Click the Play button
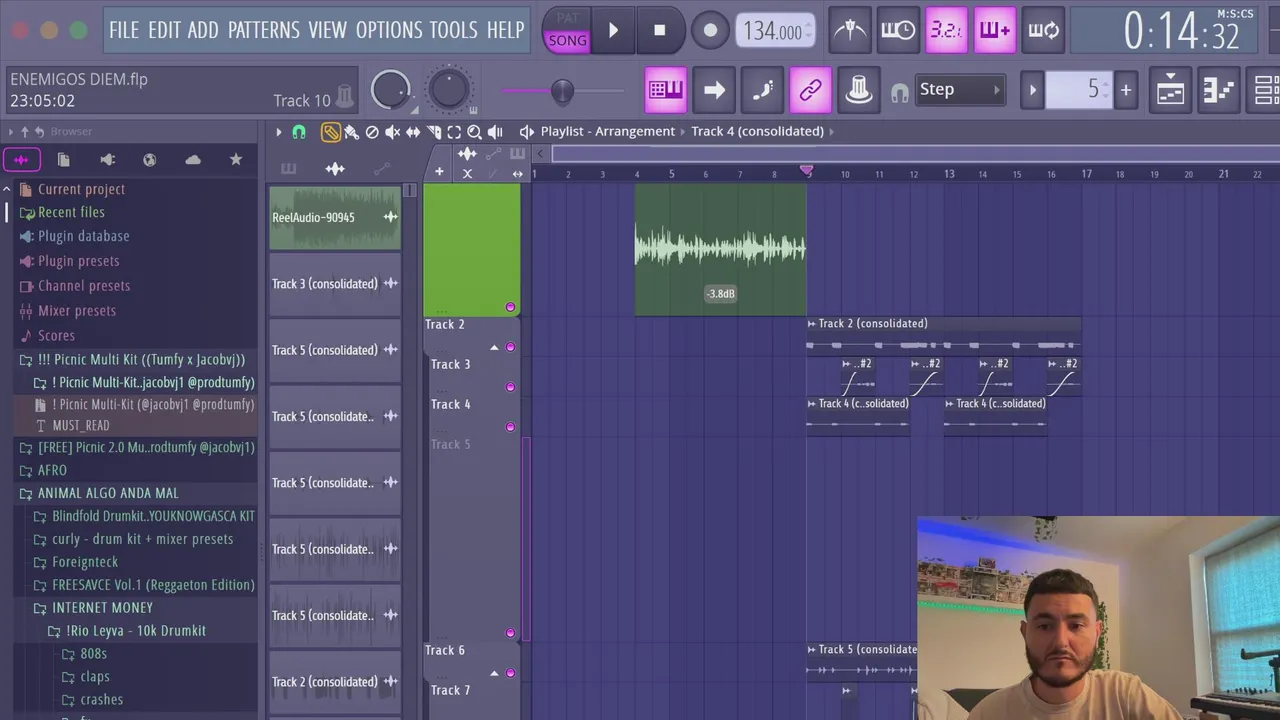The width and height of the screenshot is (1280, 720). click(x=613, y=31)
